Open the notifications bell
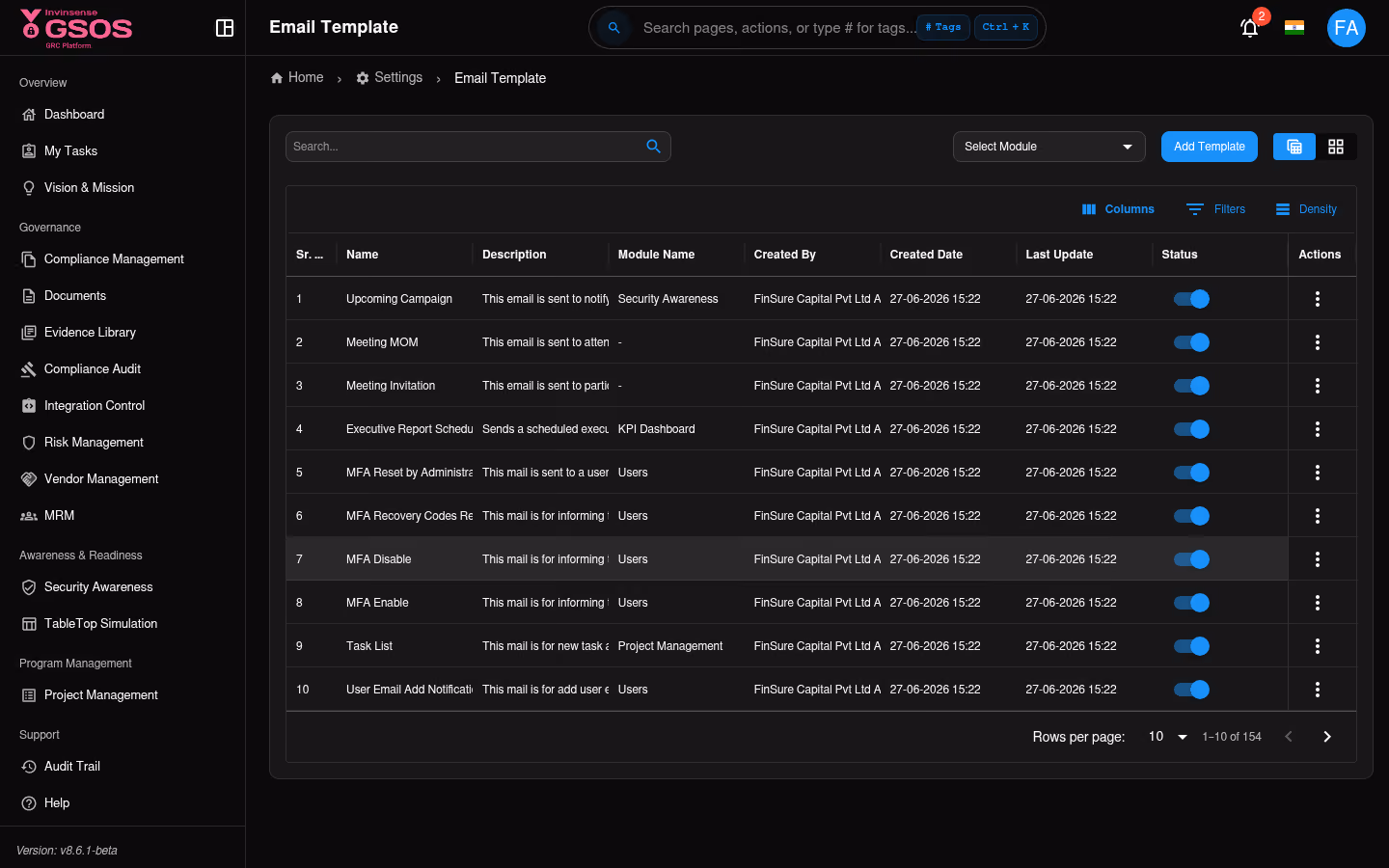The height and width of the screenshot is (868, 1389). 1250,28
